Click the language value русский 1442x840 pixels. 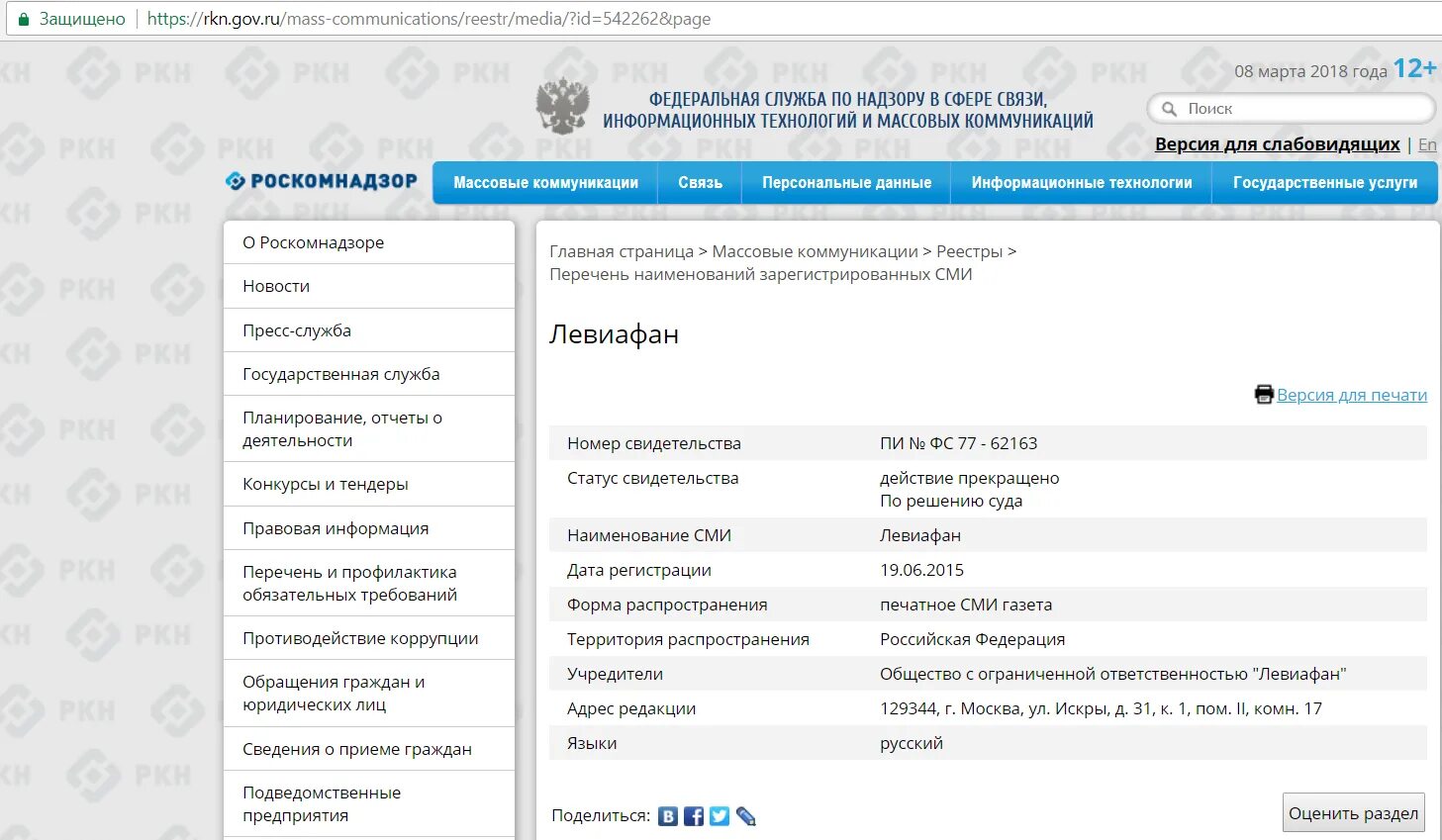tap(912, 743)
